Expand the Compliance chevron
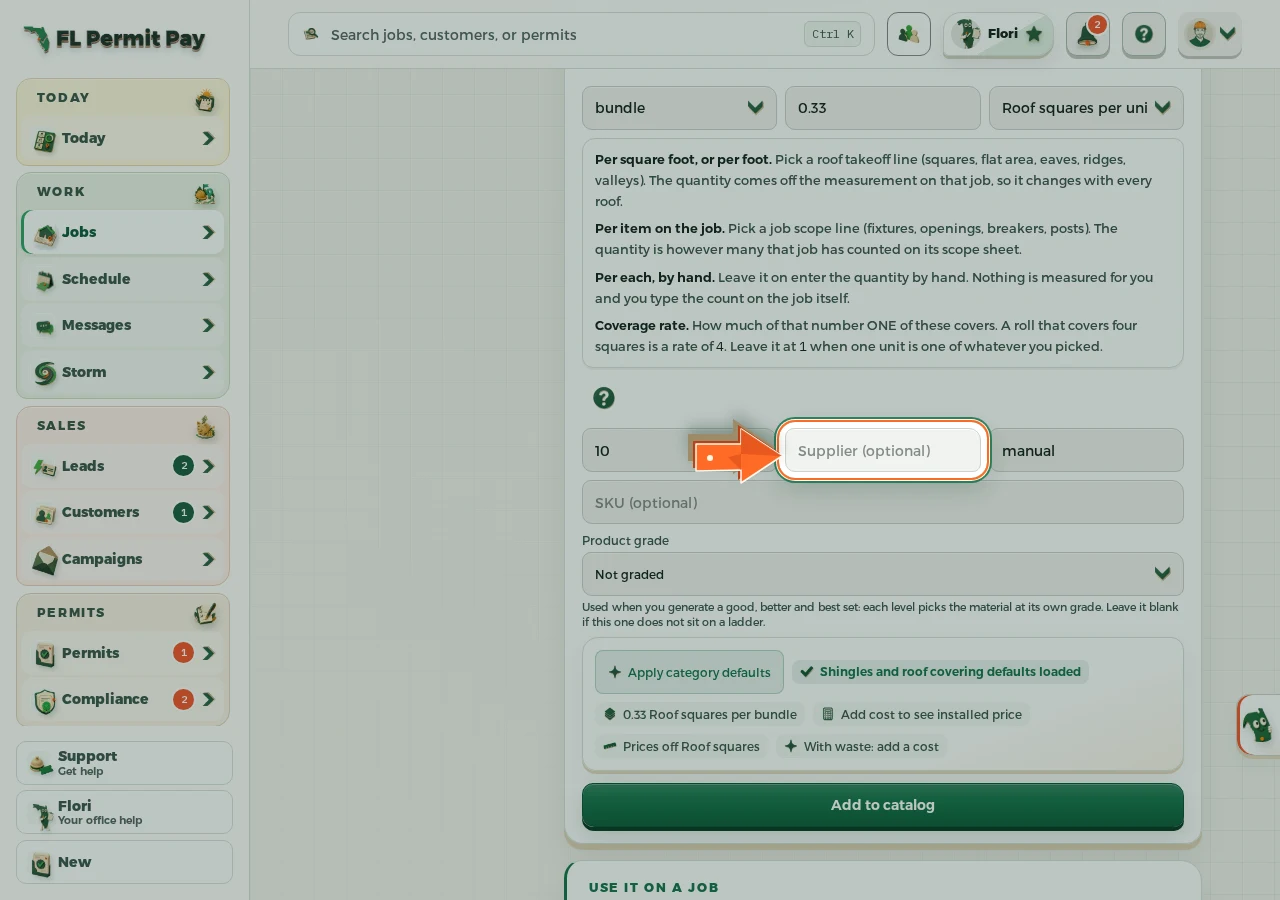Image resolution: width=1280 pixels, height=900 pixels. tap(208, 699)
